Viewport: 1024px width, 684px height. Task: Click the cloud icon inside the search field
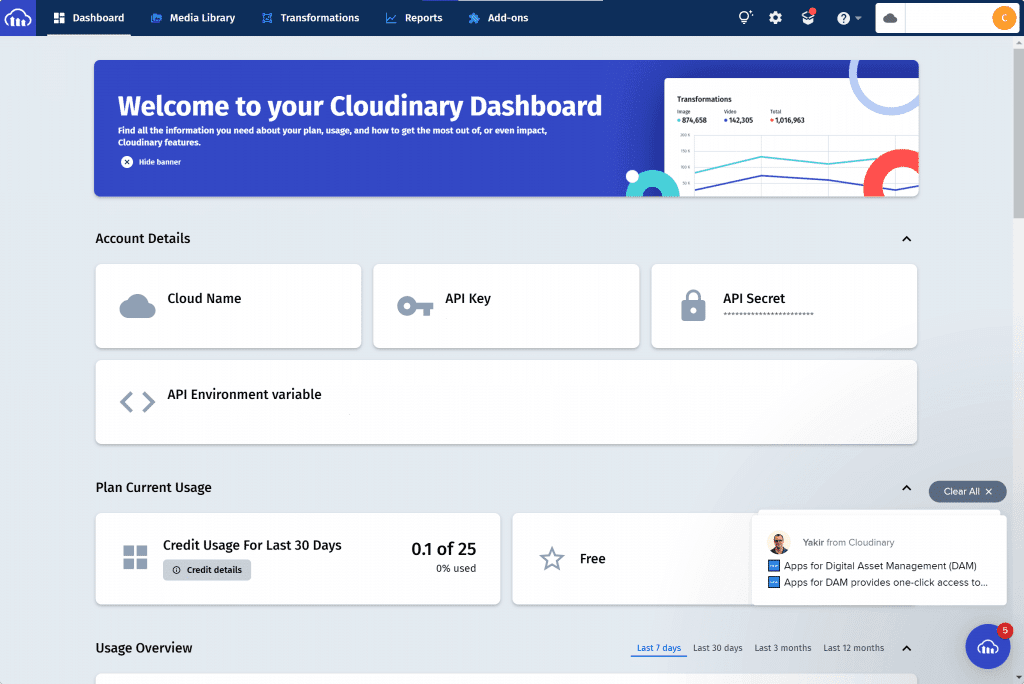click(x=889, y=17)
